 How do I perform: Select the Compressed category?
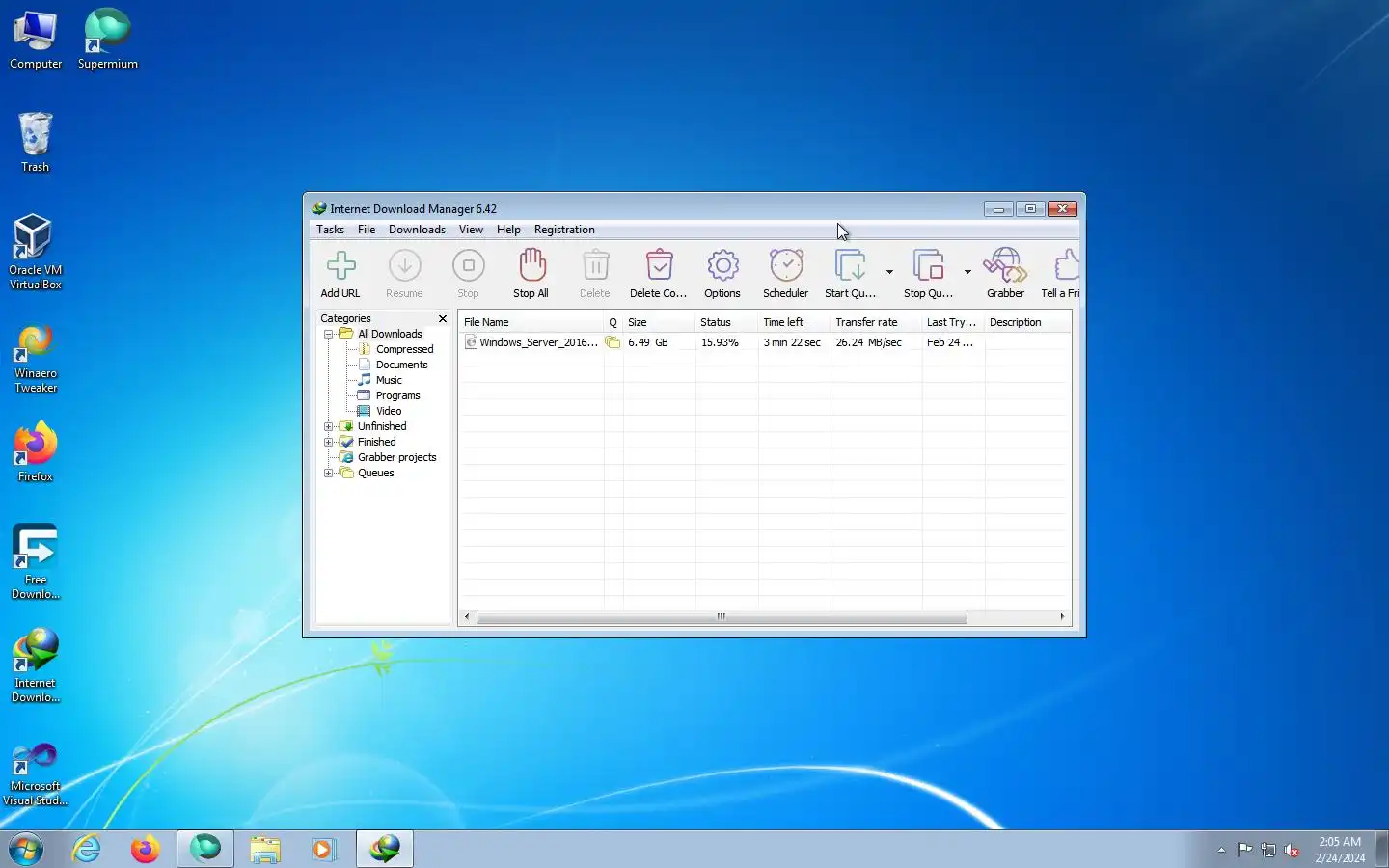coord(404,349)
